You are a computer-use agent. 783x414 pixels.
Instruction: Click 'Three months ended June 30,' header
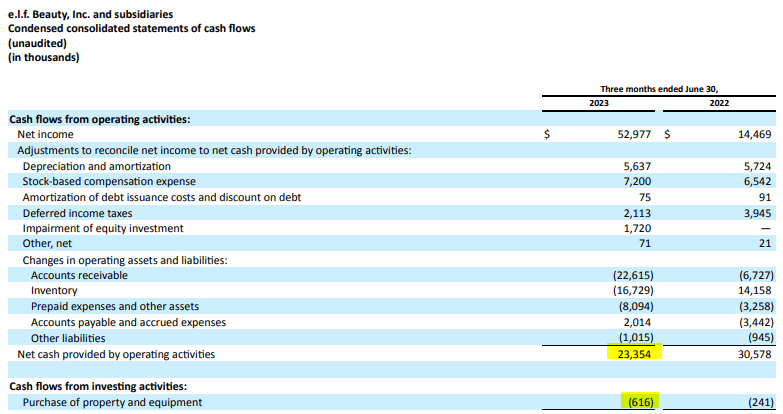(x=659, y=89)
